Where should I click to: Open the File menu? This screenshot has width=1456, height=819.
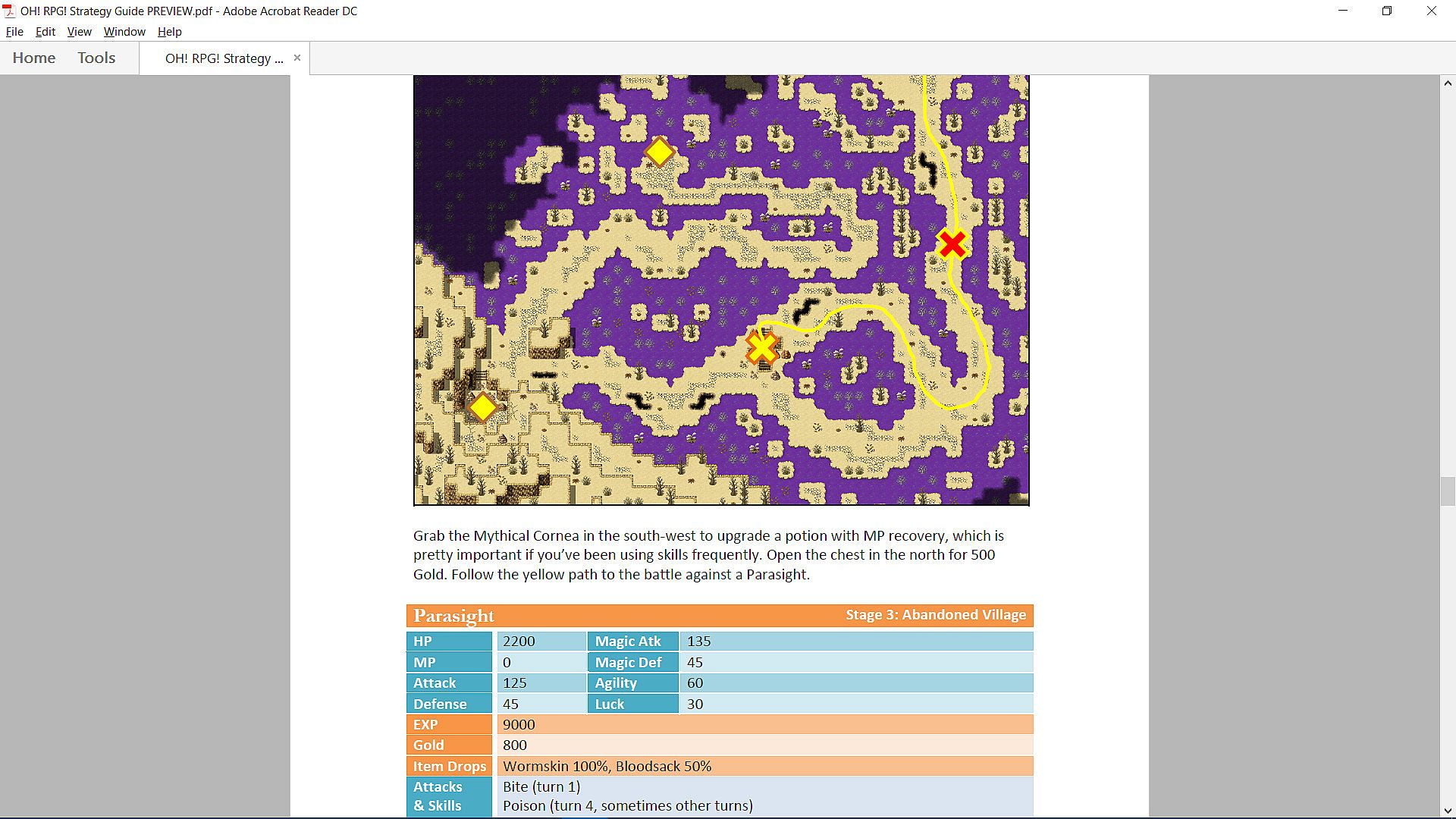click(x=14, y=32)
